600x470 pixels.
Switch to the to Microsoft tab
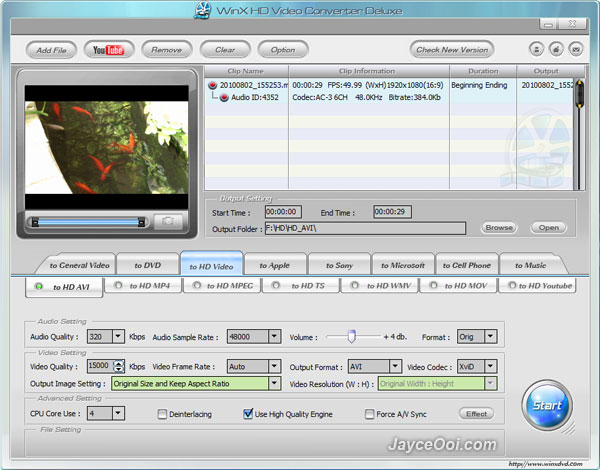(x=403, y=265)
